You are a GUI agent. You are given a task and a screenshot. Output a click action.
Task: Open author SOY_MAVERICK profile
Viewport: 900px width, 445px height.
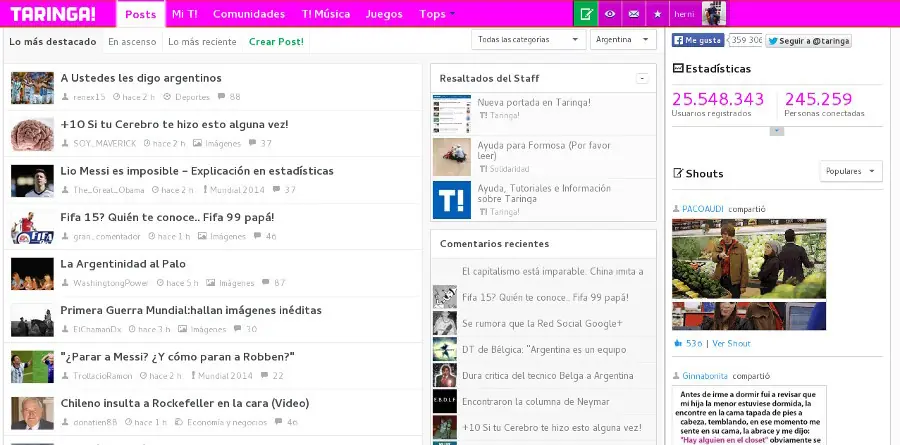104,144
